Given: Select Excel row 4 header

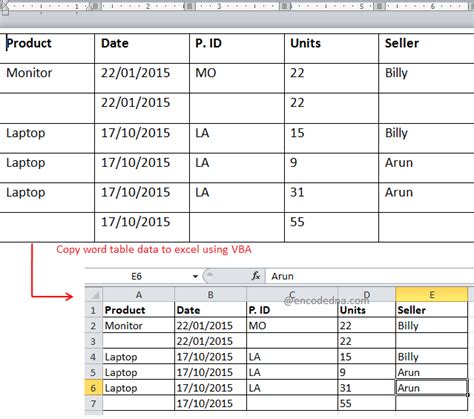Looking at the screenshot, I should pos(93,357).
